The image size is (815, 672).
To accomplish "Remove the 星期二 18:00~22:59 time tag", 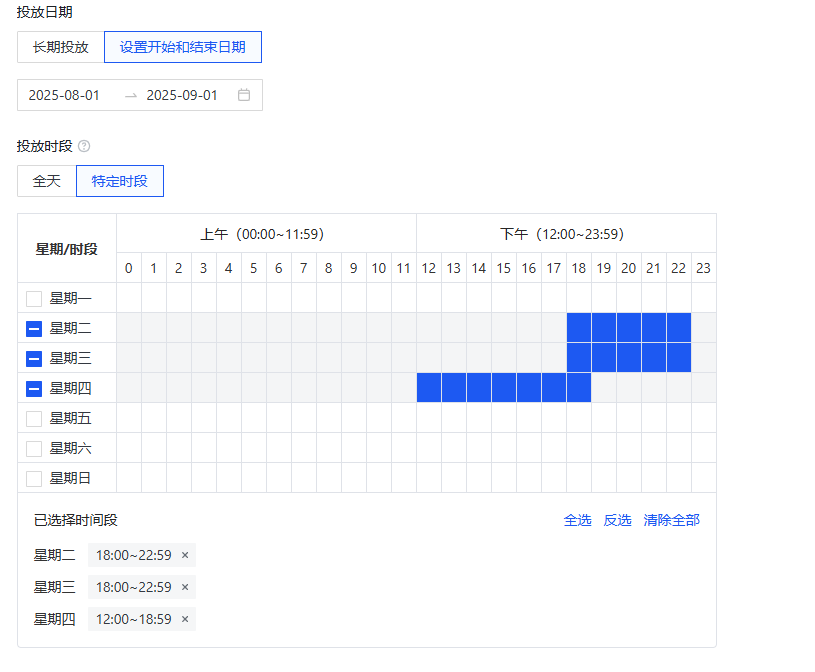I will 185,555.
